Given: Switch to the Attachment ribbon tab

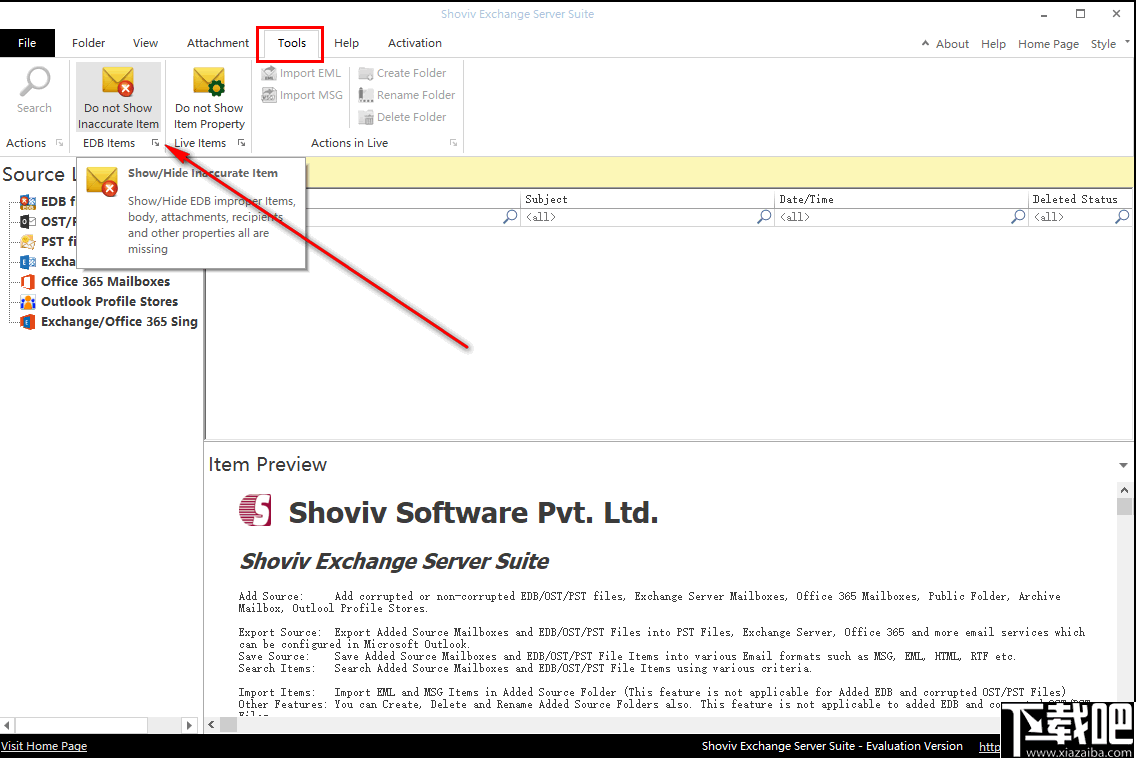Looking at the screenshot, I should (217, 43).
